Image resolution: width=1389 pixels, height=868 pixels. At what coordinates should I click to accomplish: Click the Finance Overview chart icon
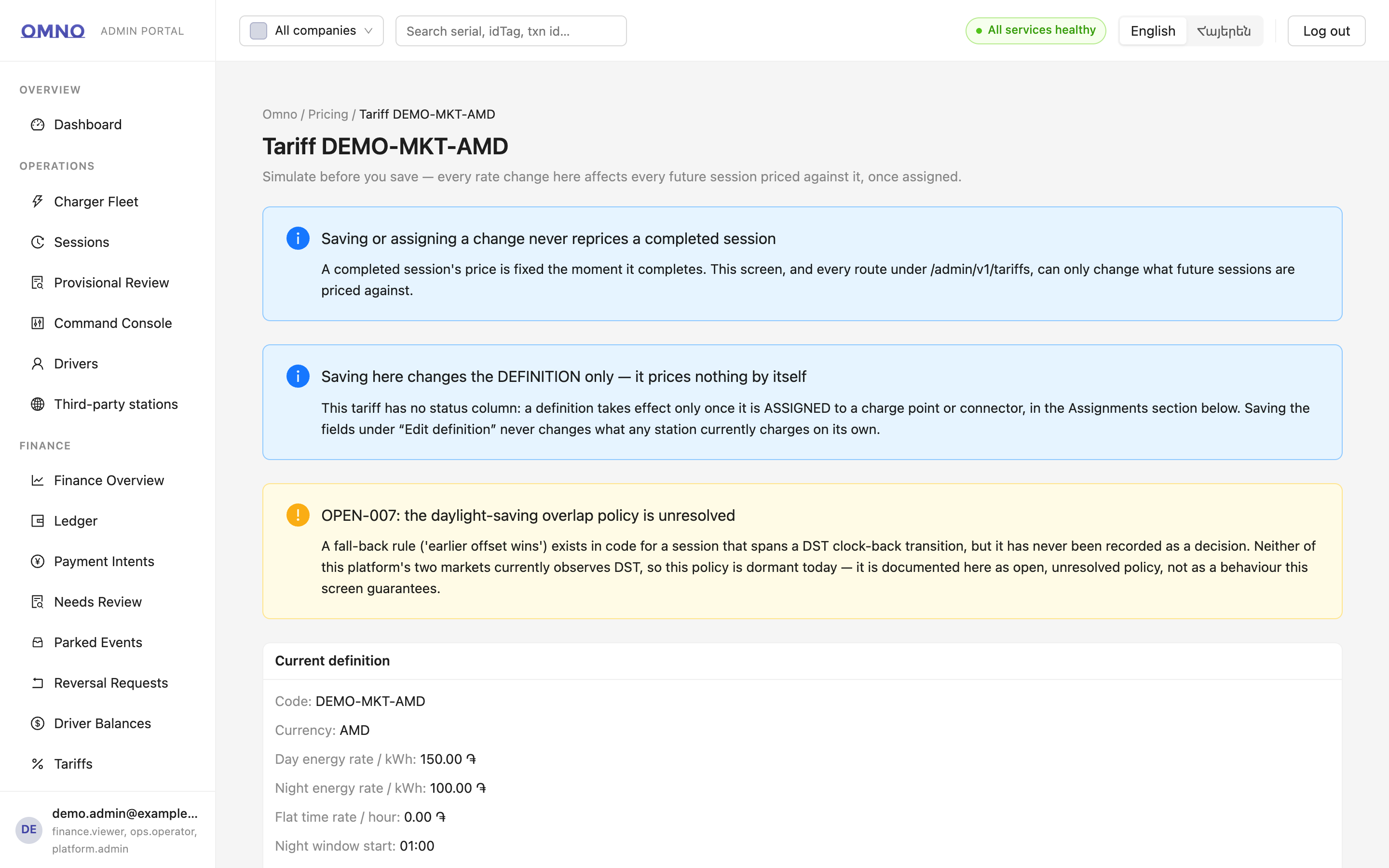coord(38,480)
